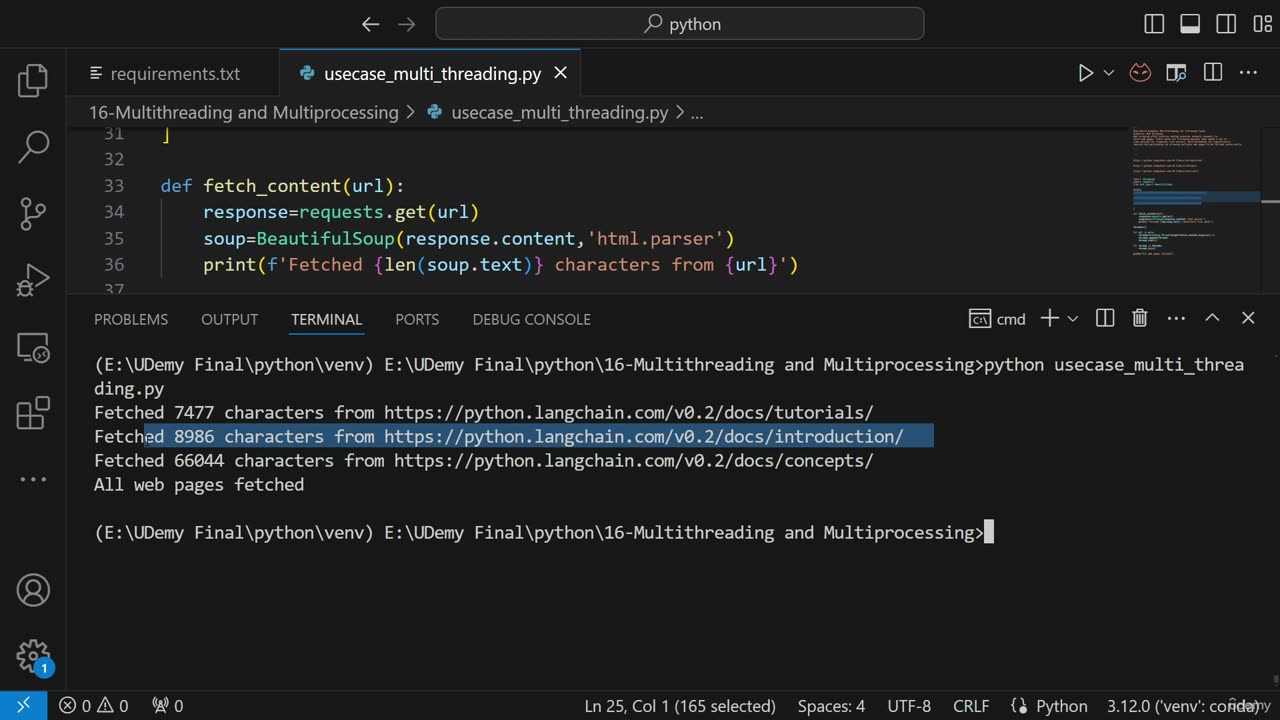Image resolution: width=1280 pixels, height=720 pixels.
Task: Toggle the bottom panel layout icon
Action: point(1190,24)
